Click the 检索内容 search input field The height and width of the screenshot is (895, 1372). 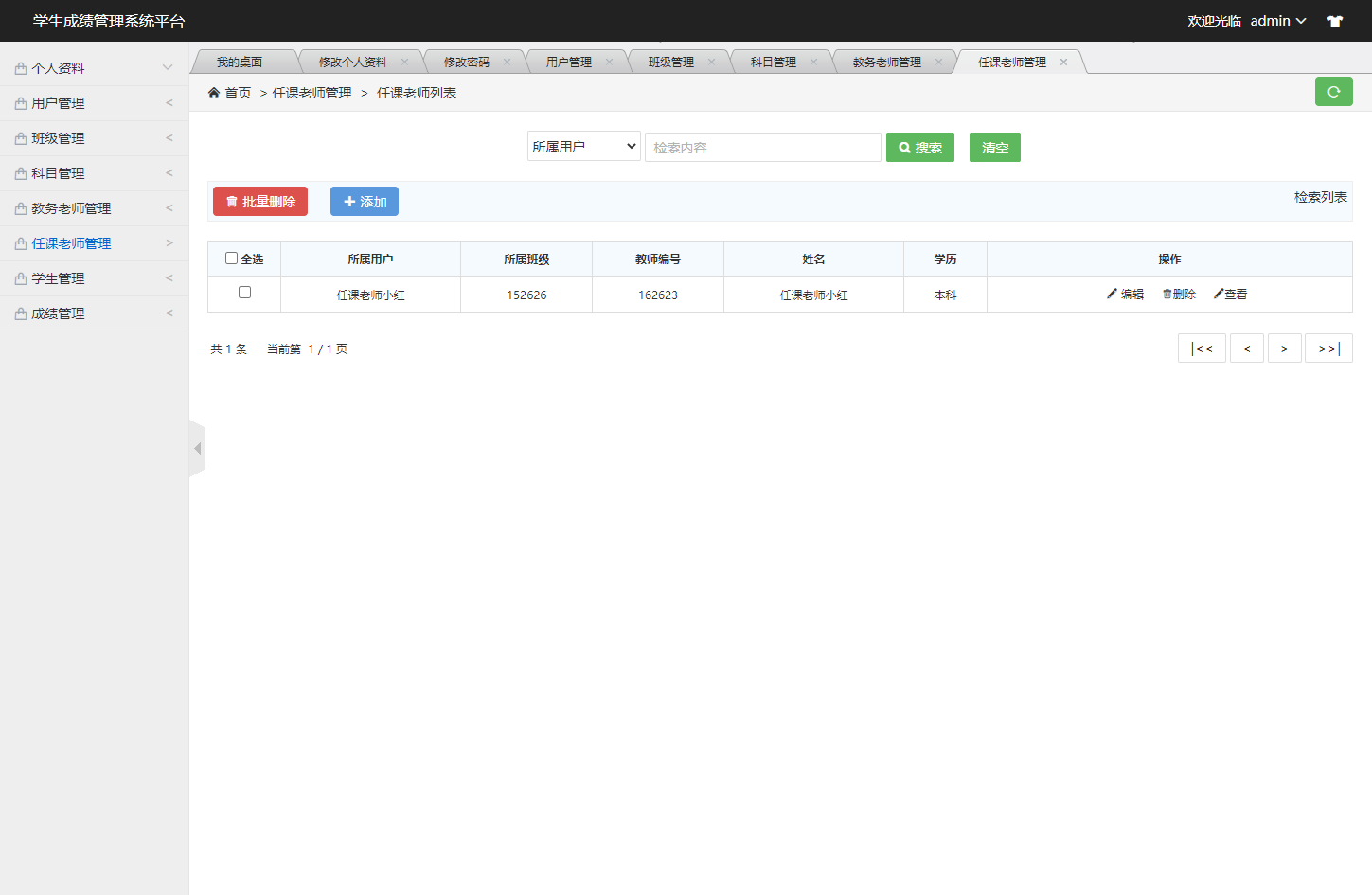pos(762,146)
